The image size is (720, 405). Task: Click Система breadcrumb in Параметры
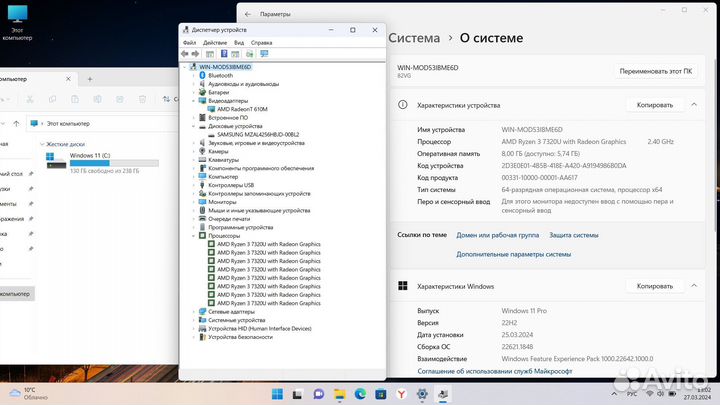click(414, 38)
